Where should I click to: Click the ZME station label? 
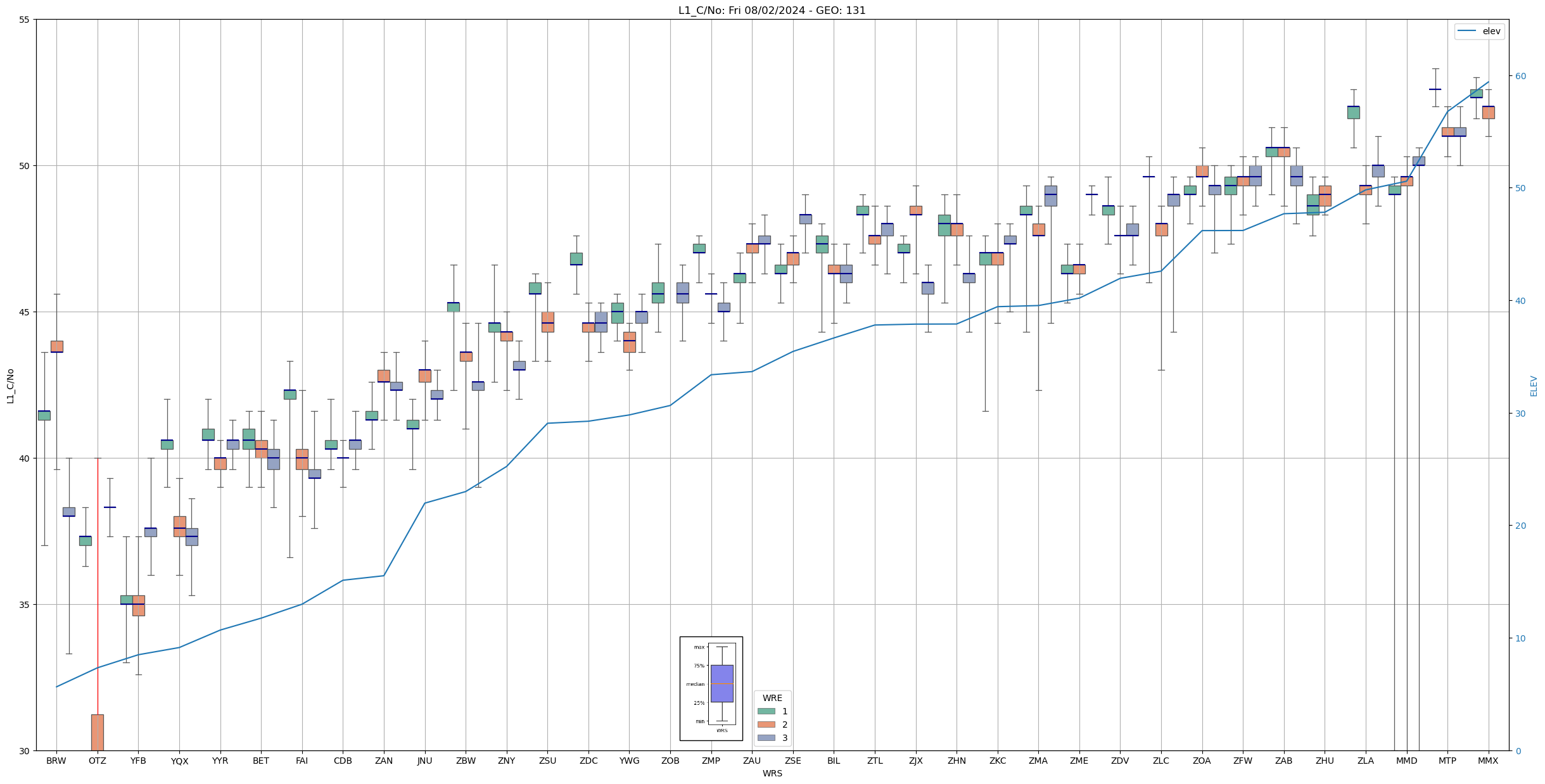[1079, 761]
